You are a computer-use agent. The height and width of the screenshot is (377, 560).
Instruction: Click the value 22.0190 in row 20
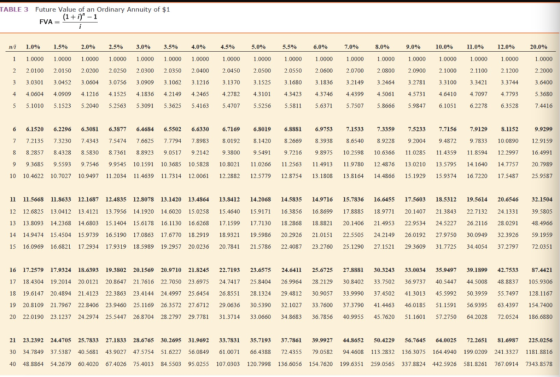pyautogui.click(x=33, y=317)
